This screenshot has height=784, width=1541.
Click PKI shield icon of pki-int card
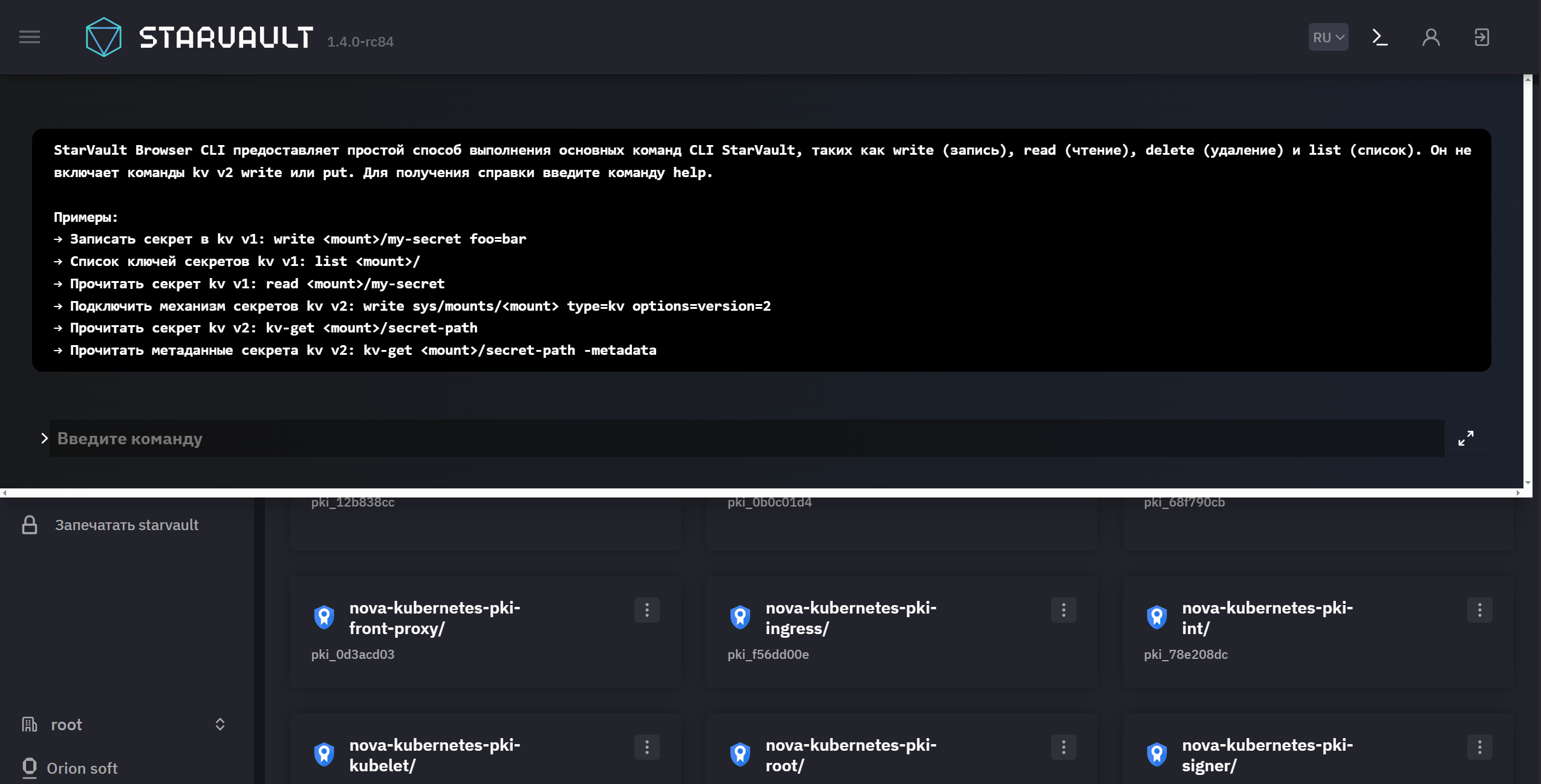1157,617
